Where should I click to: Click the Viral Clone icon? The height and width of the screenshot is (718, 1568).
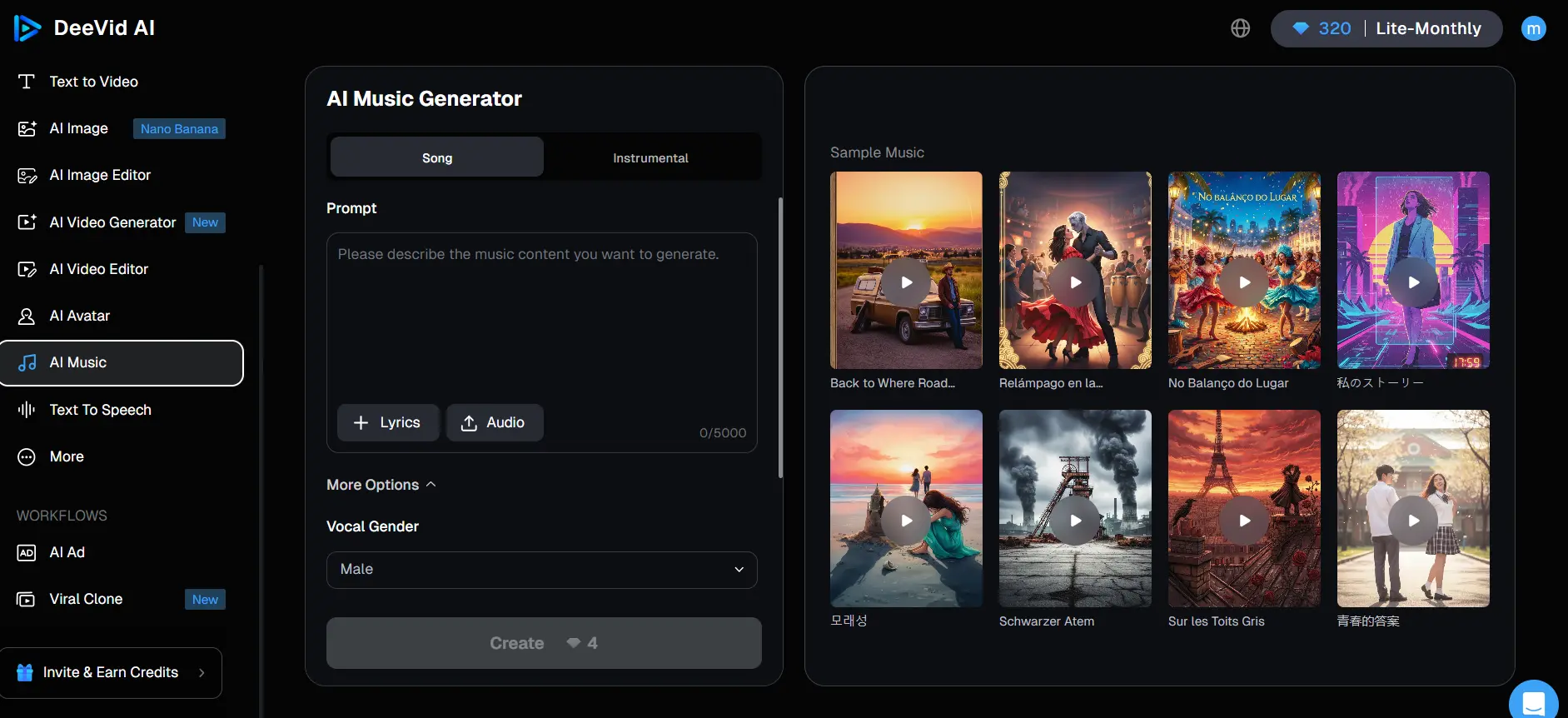pos(27,599)
